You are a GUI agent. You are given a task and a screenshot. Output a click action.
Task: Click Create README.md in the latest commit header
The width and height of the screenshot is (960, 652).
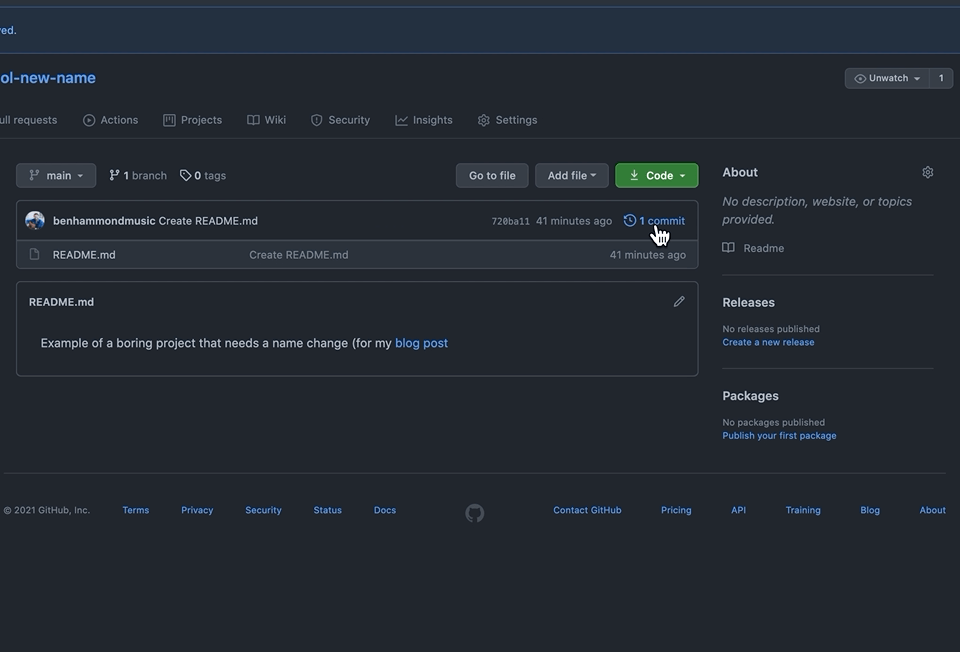(x=208, y=221)
